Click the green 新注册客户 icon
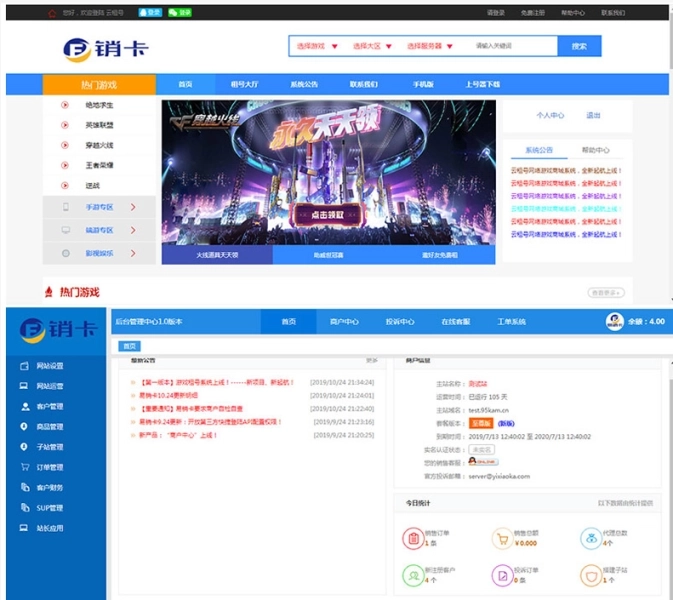Image resolution: width=673 pixels, height=600 pixels. coord(413,576)
